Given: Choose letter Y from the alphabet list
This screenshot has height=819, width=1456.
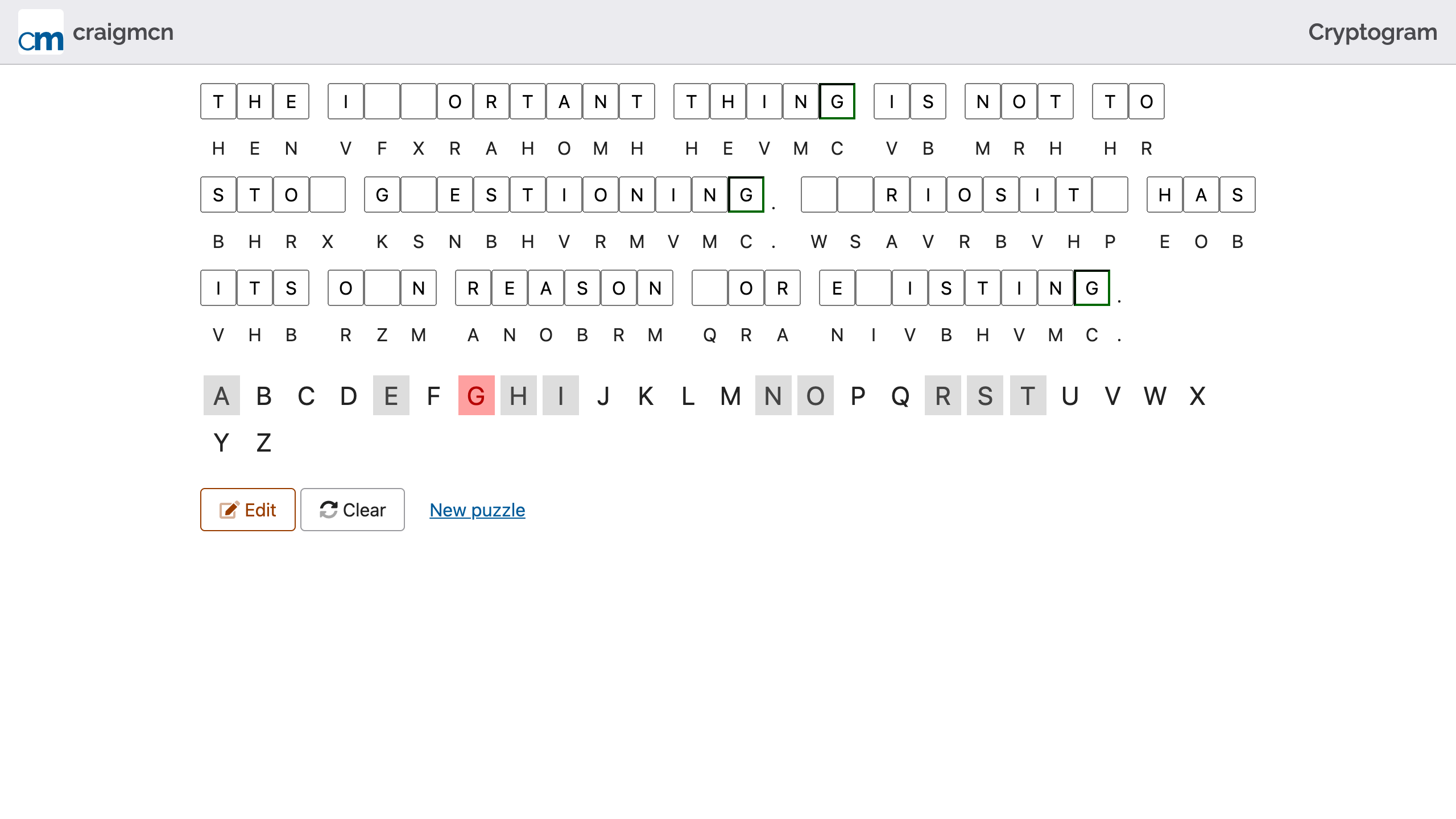Looking at the screenshot, I should click(221, 442).
